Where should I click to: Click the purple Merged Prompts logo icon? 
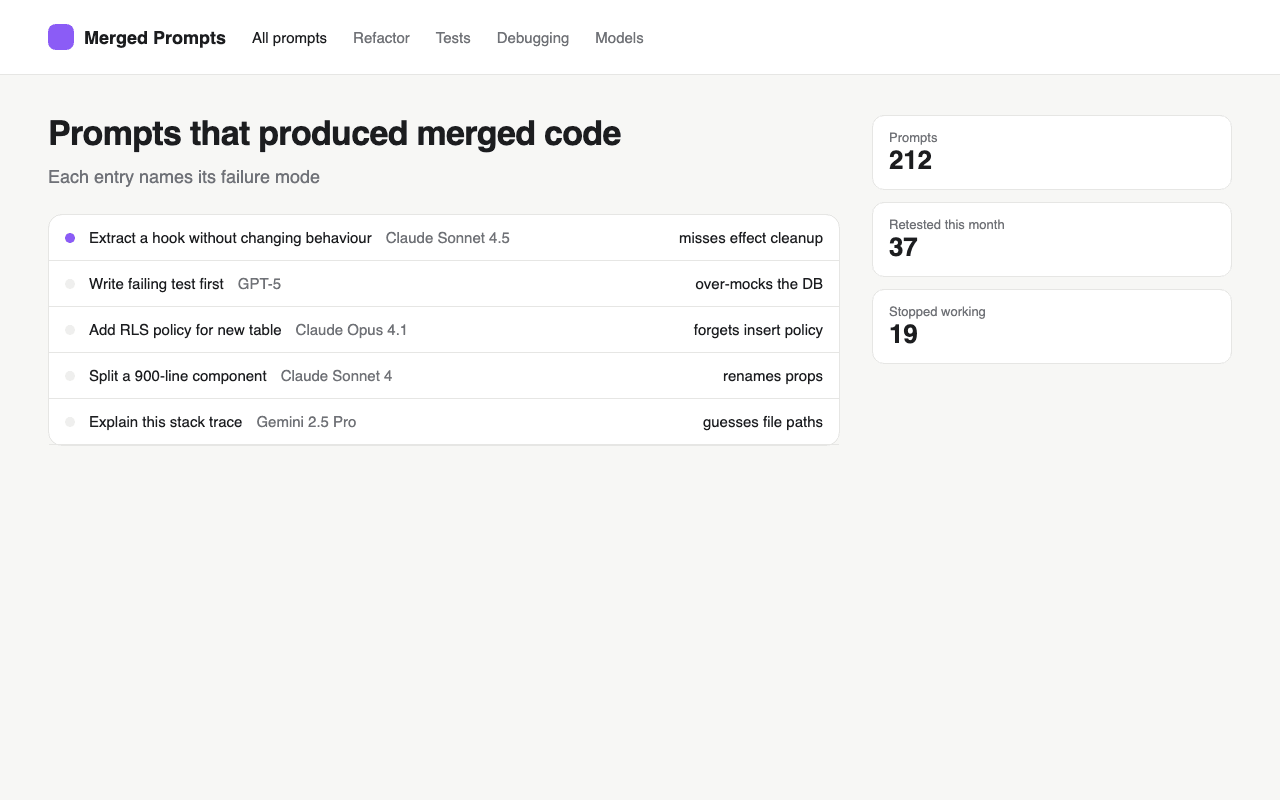[x=61, y=37]
